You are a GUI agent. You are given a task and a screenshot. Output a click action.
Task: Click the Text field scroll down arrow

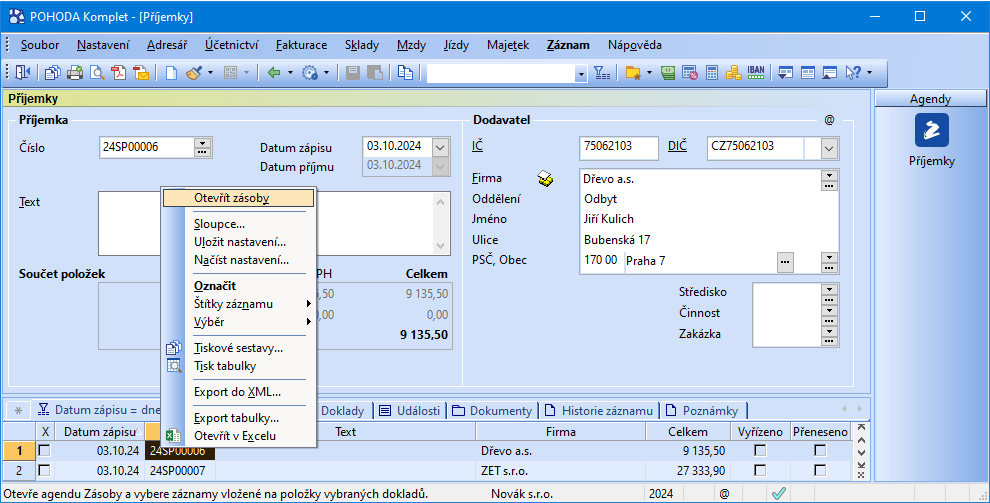coord(441,246)
